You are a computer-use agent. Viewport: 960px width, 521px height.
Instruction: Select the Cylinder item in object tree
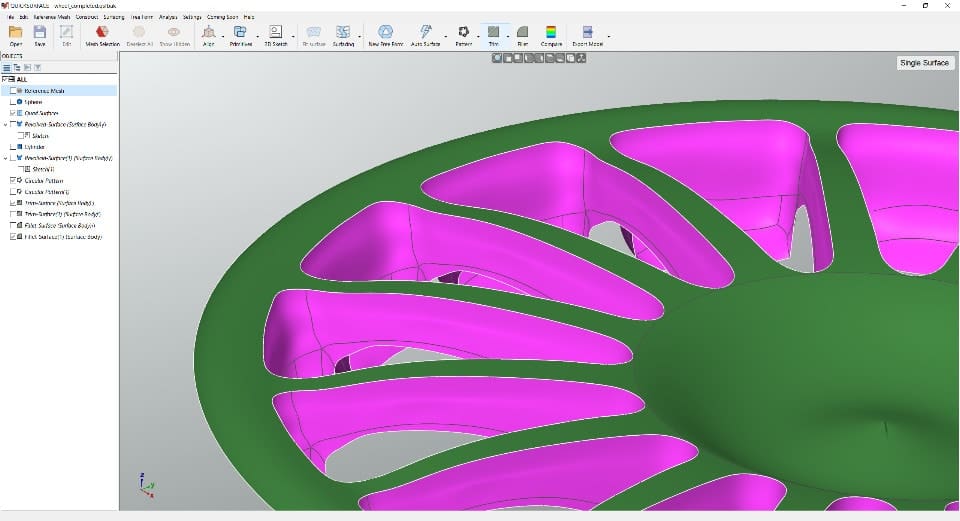click(34, 147)
